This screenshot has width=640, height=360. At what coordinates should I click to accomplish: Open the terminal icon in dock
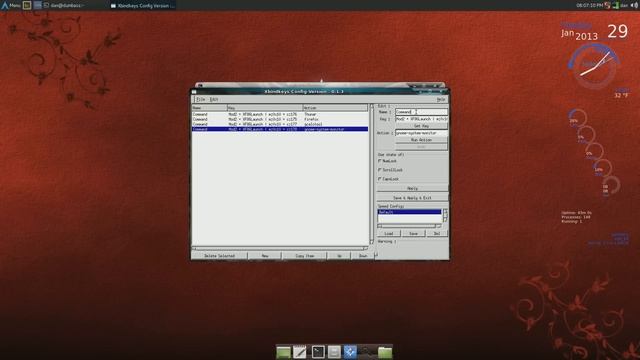[x=318, y=352]
